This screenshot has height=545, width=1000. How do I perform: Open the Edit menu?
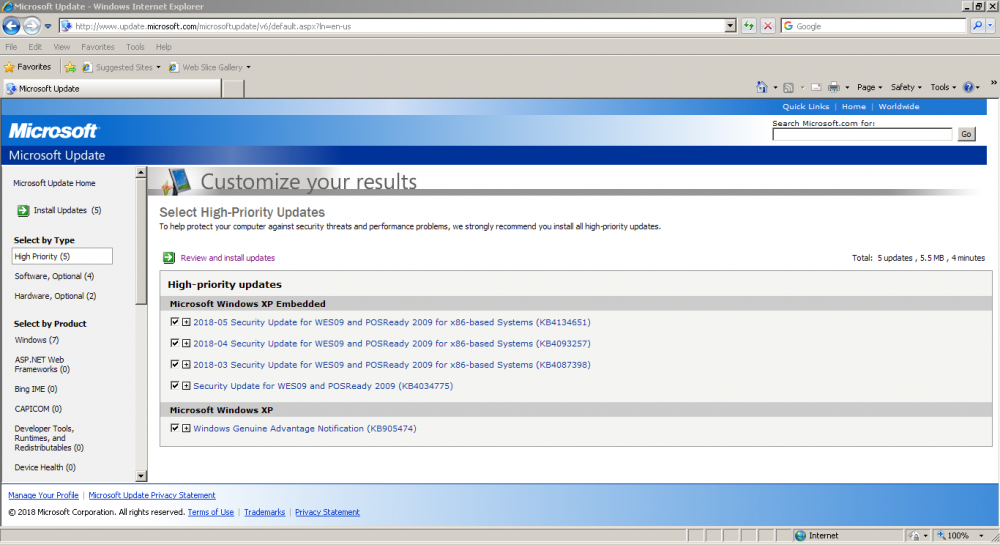(35, 47)
